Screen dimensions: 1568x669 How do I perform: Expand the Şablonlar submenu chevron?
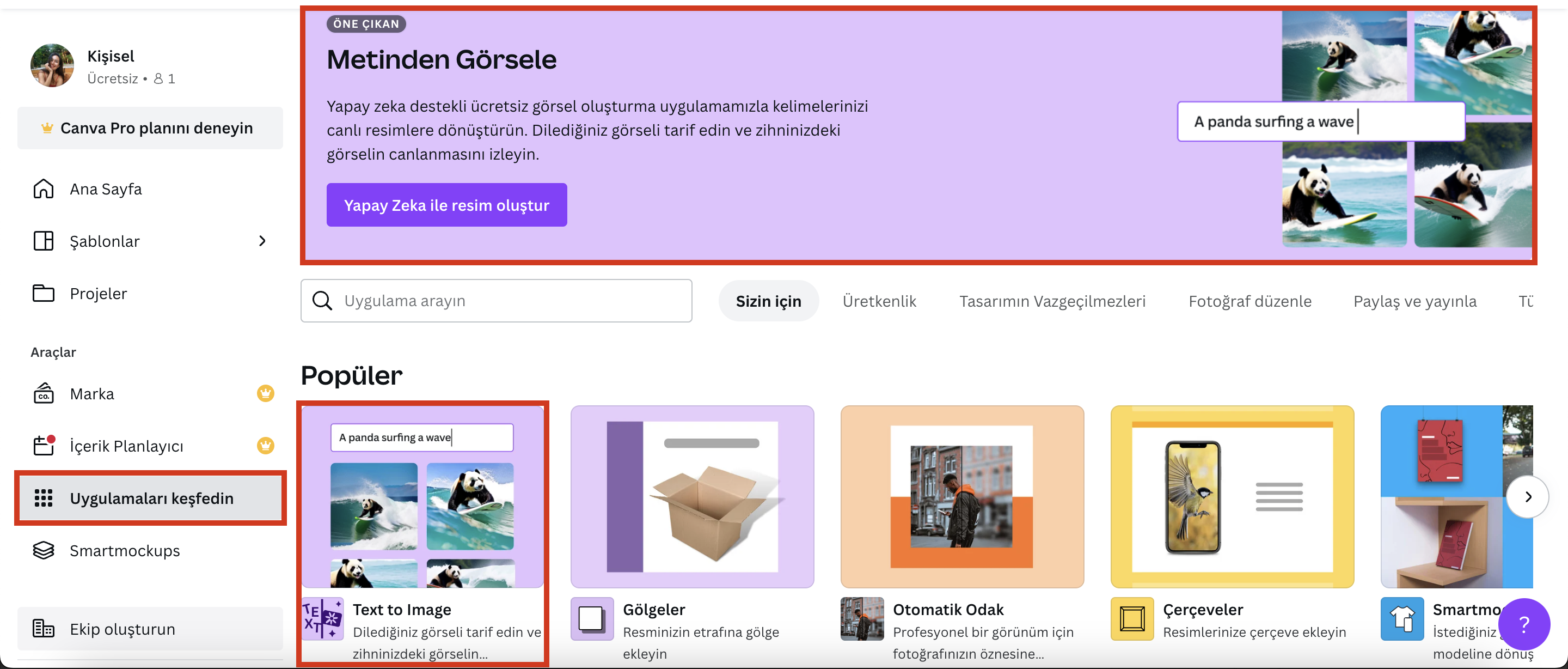pos(262,241)
